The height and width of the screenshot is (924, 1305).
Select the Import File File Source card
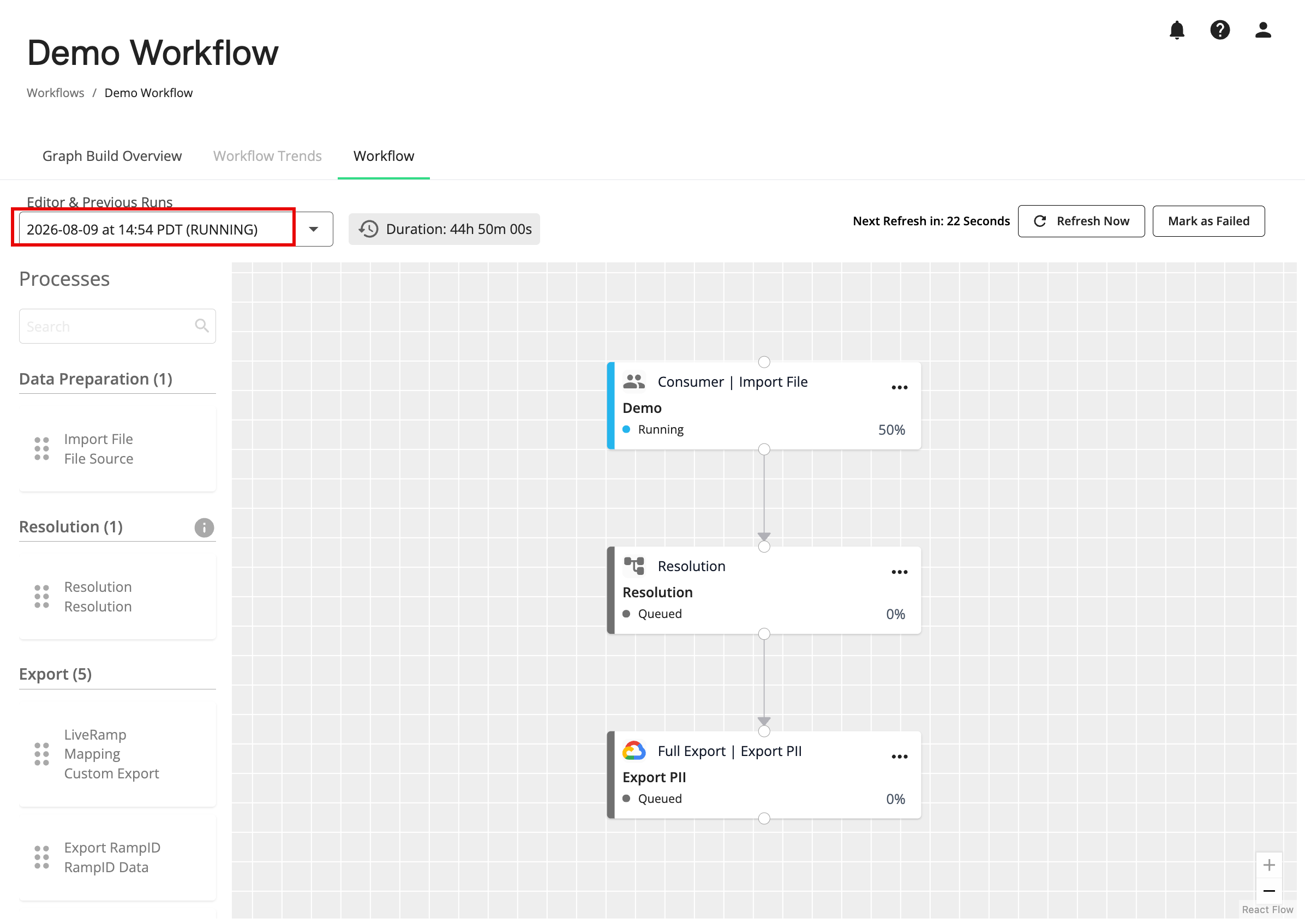click(x=117, y=449)
